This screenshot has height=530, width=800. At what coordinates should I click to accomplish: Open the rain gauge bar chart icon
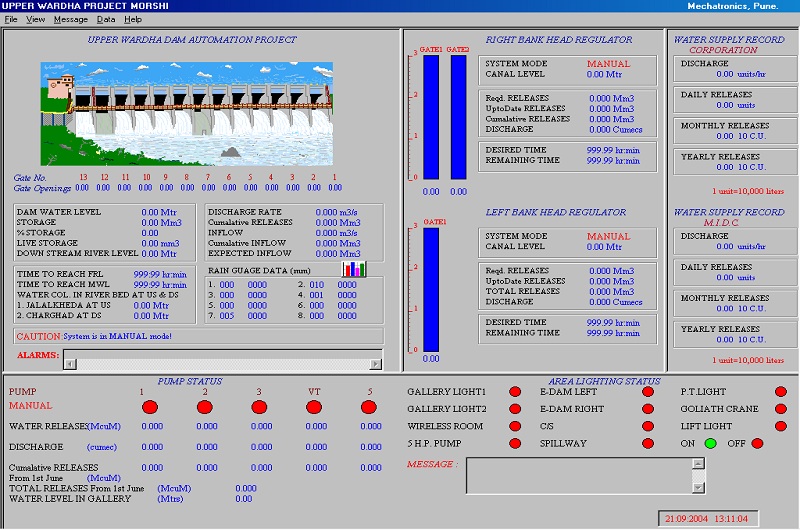355,269
